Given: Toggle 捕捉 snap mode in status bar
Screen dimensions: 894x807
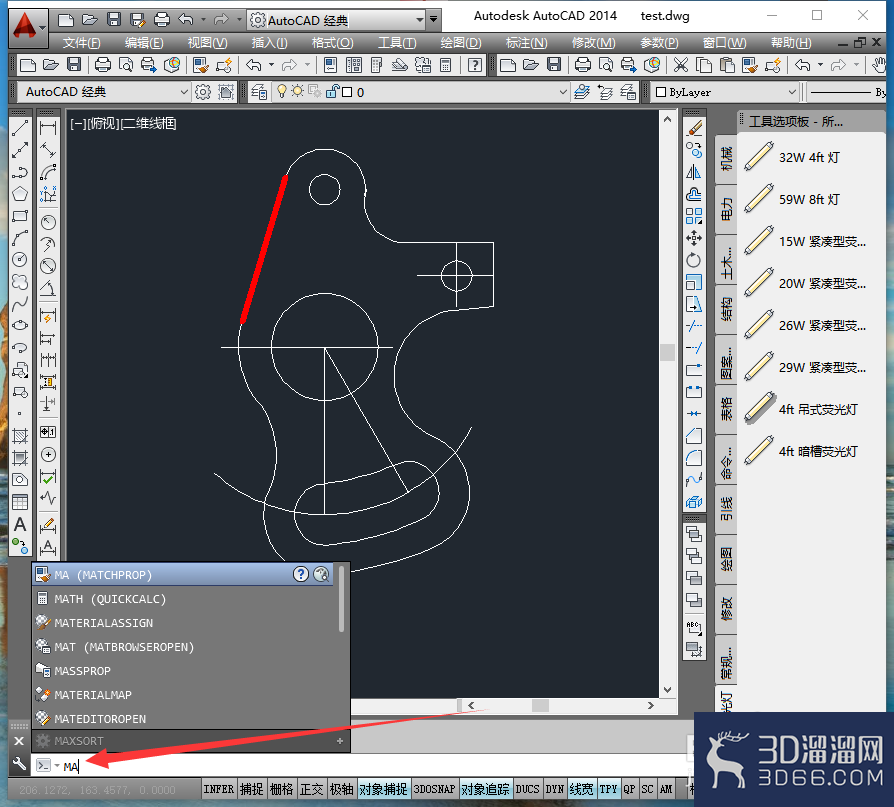Looking at the screenshot, I should pos(251,789).
